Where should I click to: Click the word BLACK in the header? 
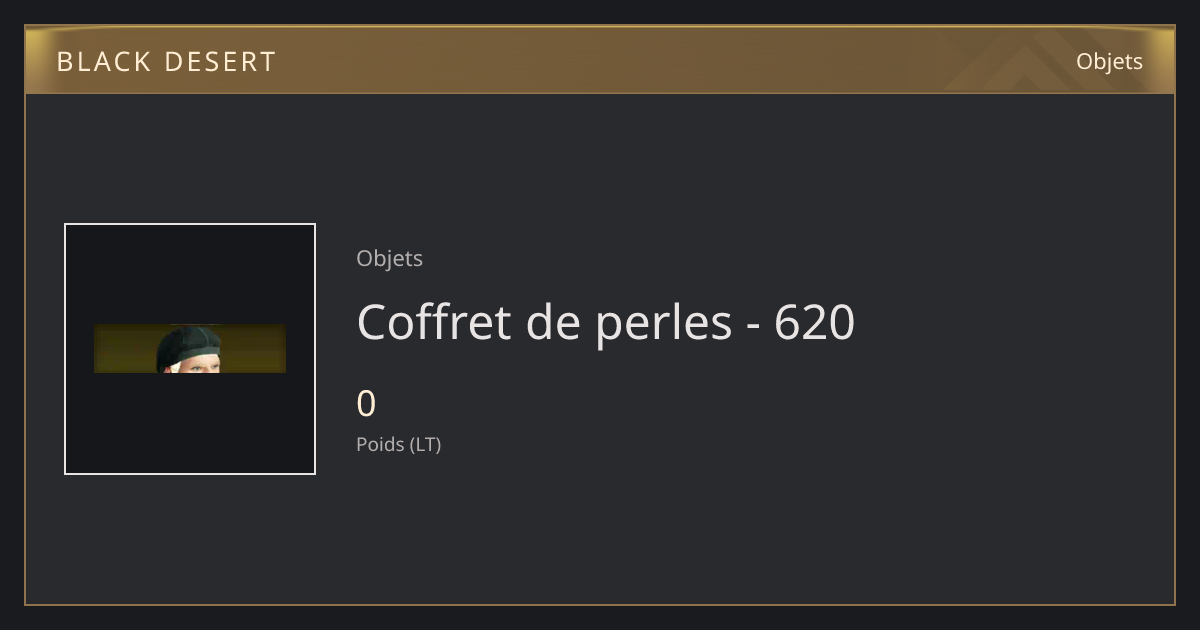point(103,62)
